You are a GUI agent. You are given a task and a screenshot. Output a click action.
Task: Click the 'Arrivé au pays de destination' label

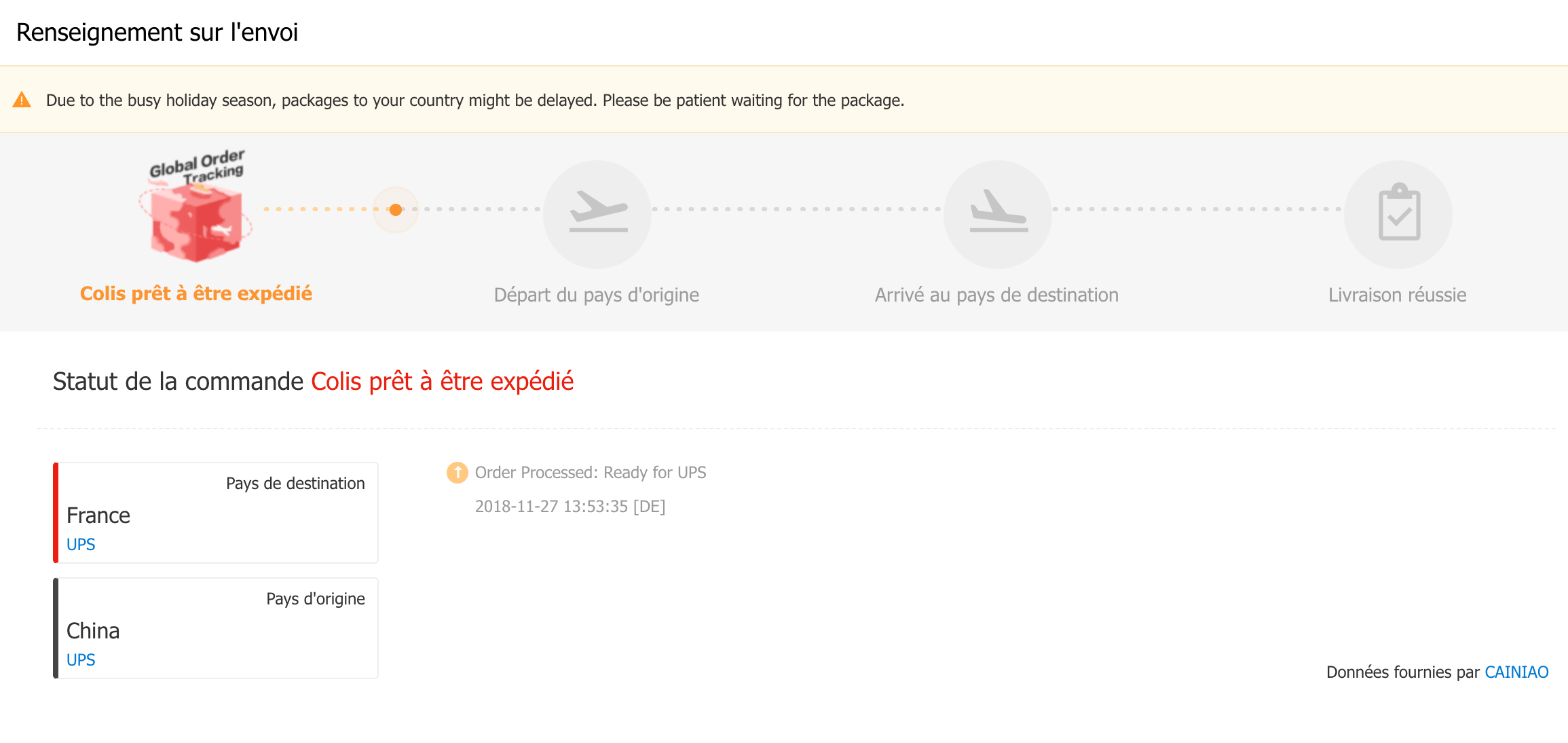tap(996, 295)
